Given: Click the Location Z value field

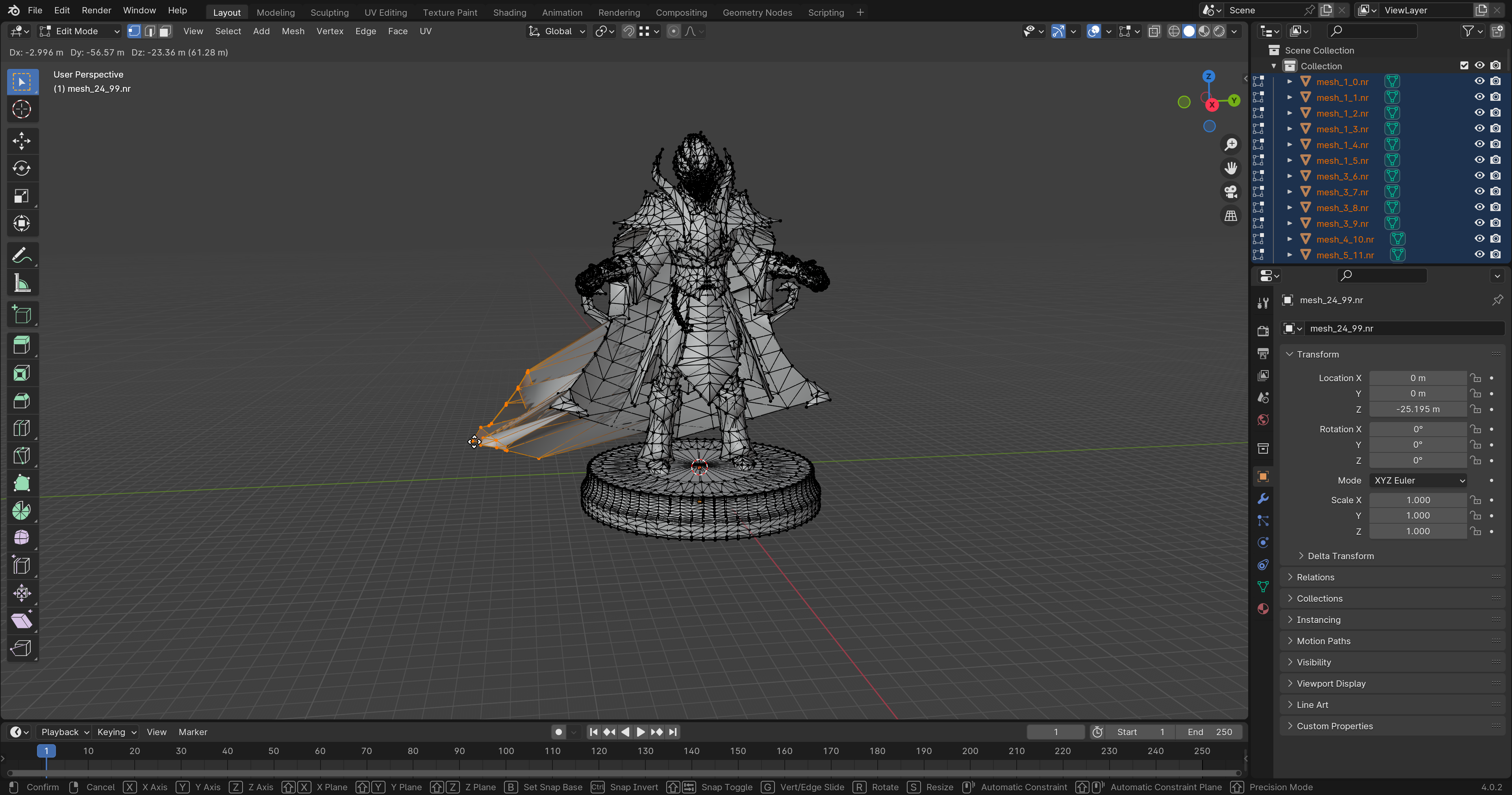Looking at the screenshot, I should pos(1417,409).
